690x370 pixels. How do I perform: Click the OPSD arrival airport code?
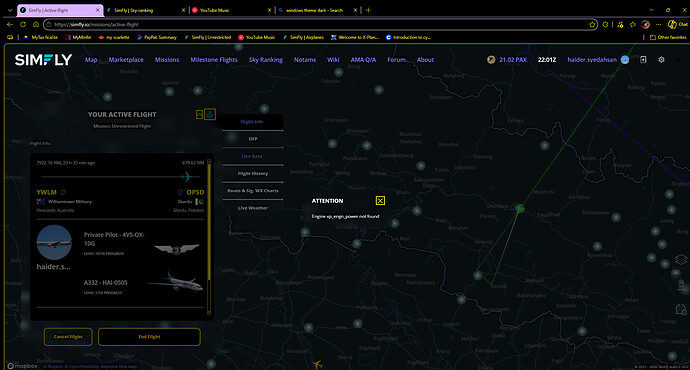coord(195,192)
